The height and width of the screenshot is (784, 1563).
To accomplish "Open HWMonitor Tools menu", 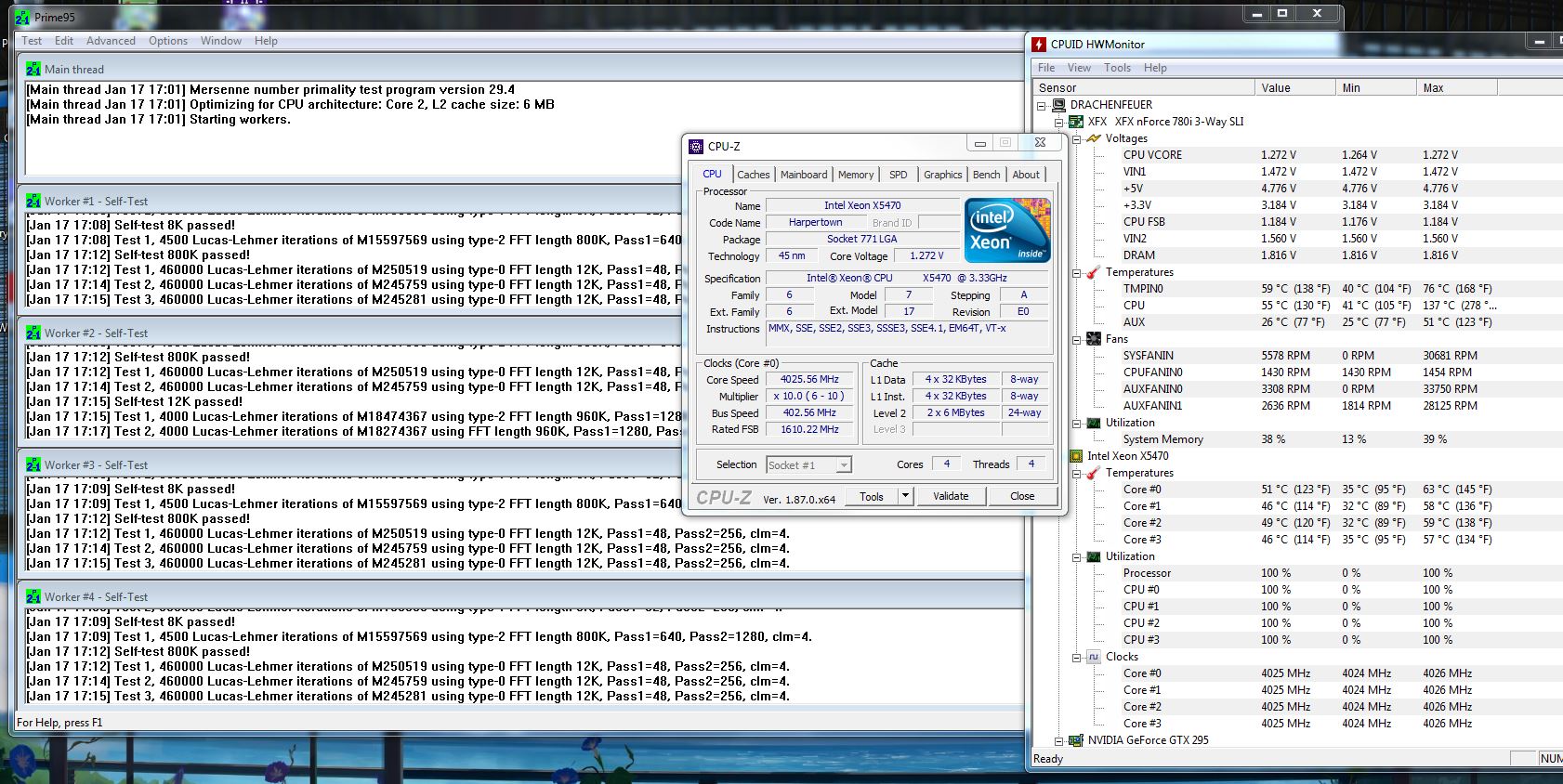I will 1117,68.
